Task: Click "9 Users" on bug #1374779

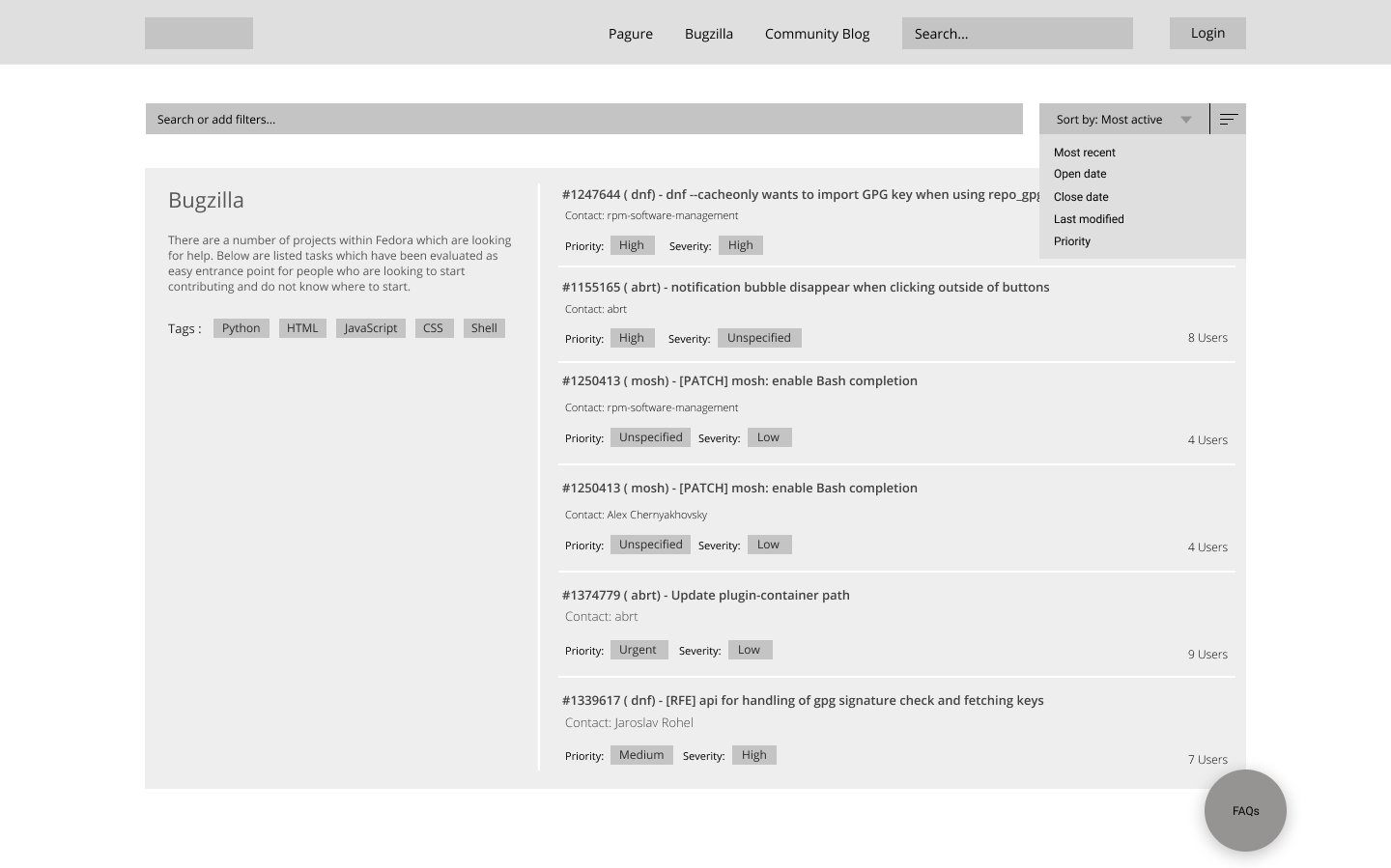Action: click(x=1207, y=655)
